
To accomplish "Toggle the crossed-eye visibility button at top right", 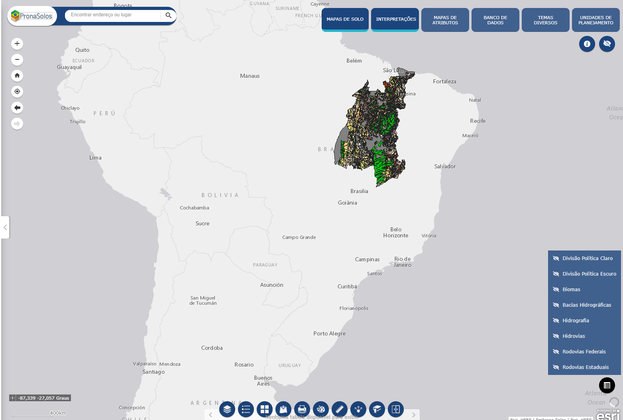I will pyautogui.click(x=606, y=44).
